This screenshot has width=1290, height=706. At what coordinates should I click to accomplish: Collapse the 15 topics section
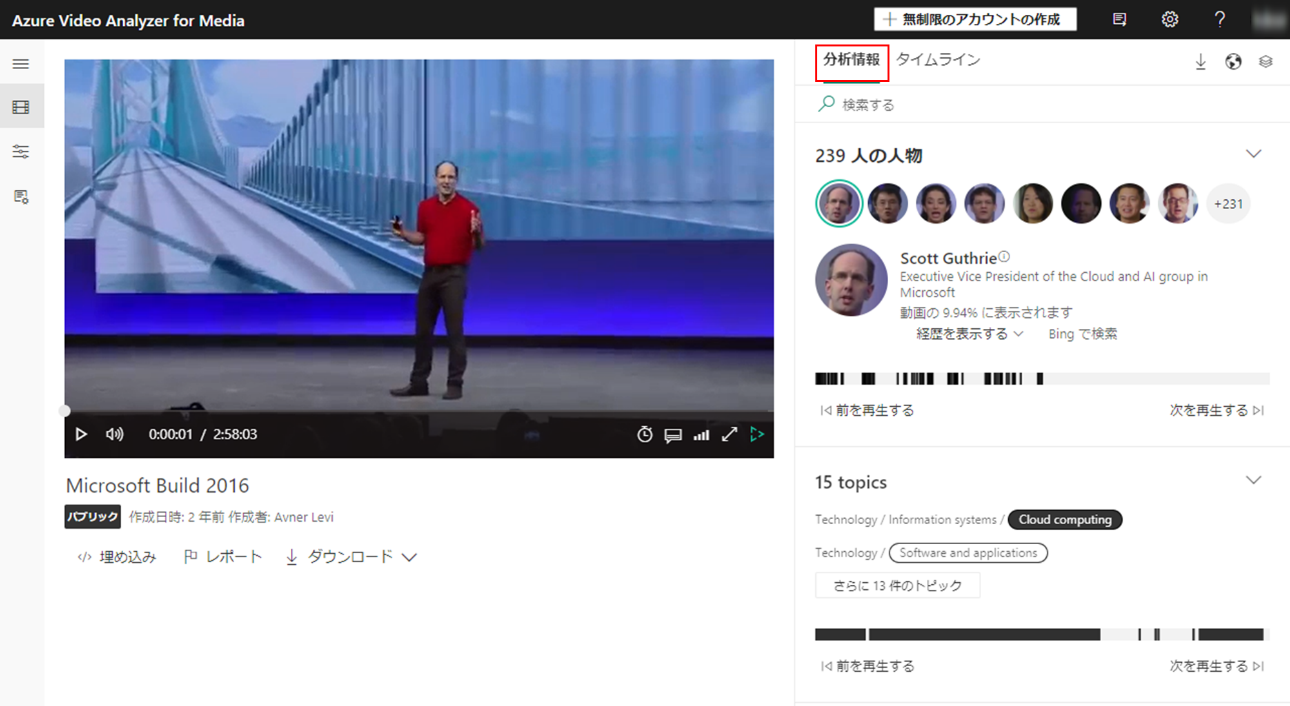tap(1253, 481)
